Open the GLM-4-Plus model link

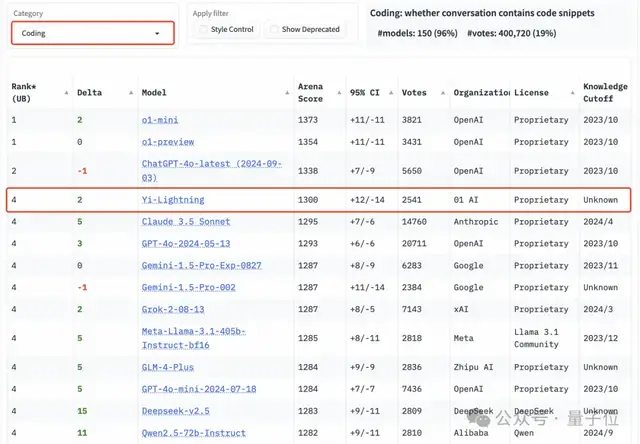(169, 367)
